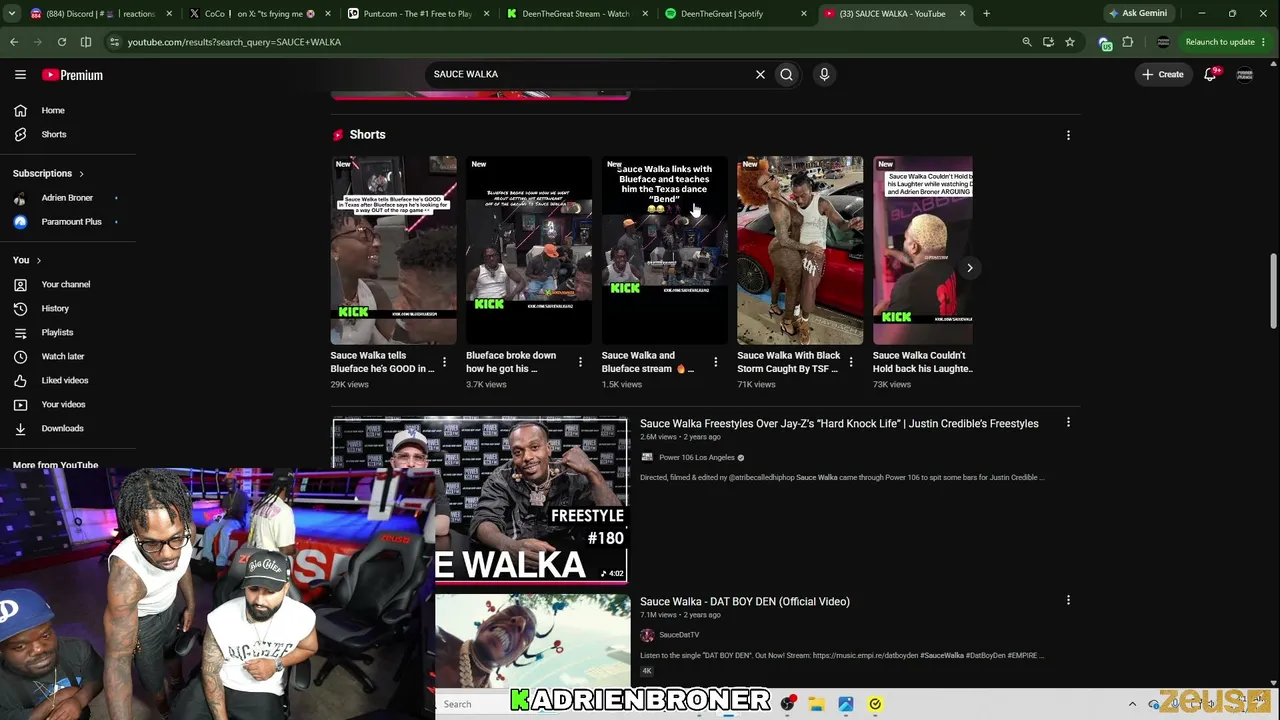Bookmark this page with the star icon

tap(1070, 42)
